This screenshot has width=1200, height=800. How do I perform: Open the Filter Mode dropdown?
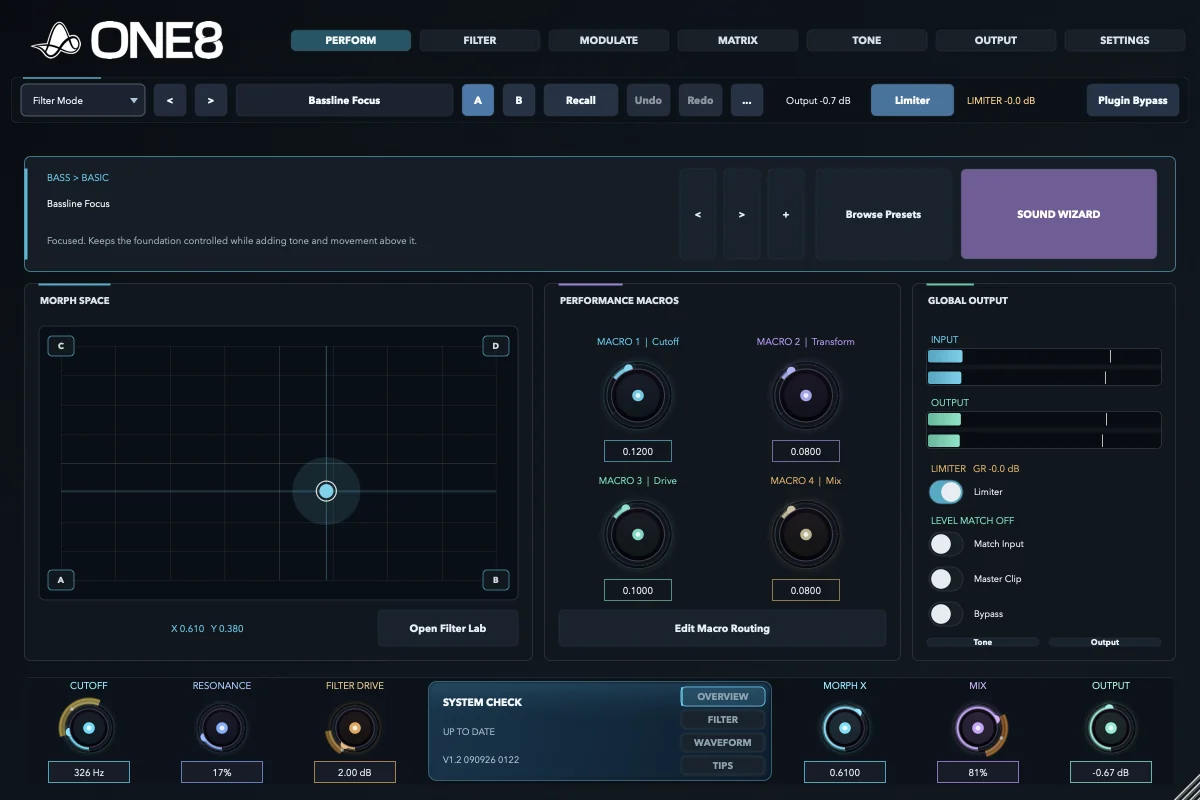tap(83, 100)
